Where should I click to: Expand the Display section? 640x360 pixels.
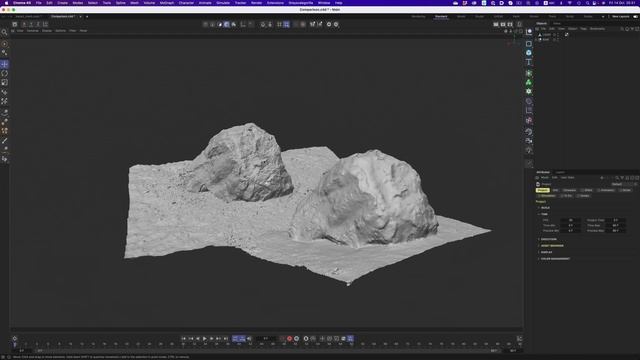pyautogui.click(x=546, y=252)
